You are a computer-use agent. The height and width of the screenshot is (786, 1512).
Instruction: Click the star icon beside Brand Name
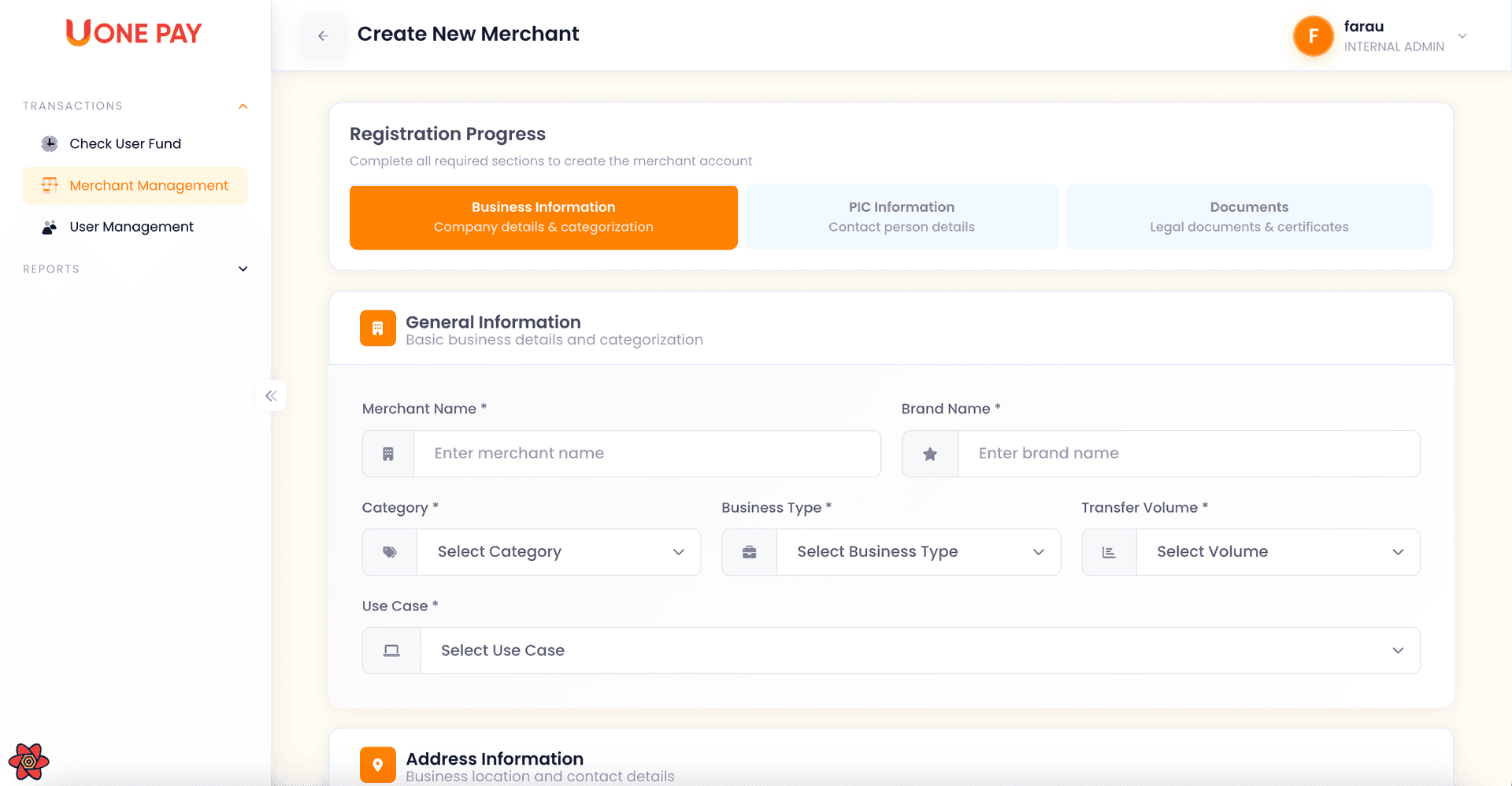click(930, 454)
